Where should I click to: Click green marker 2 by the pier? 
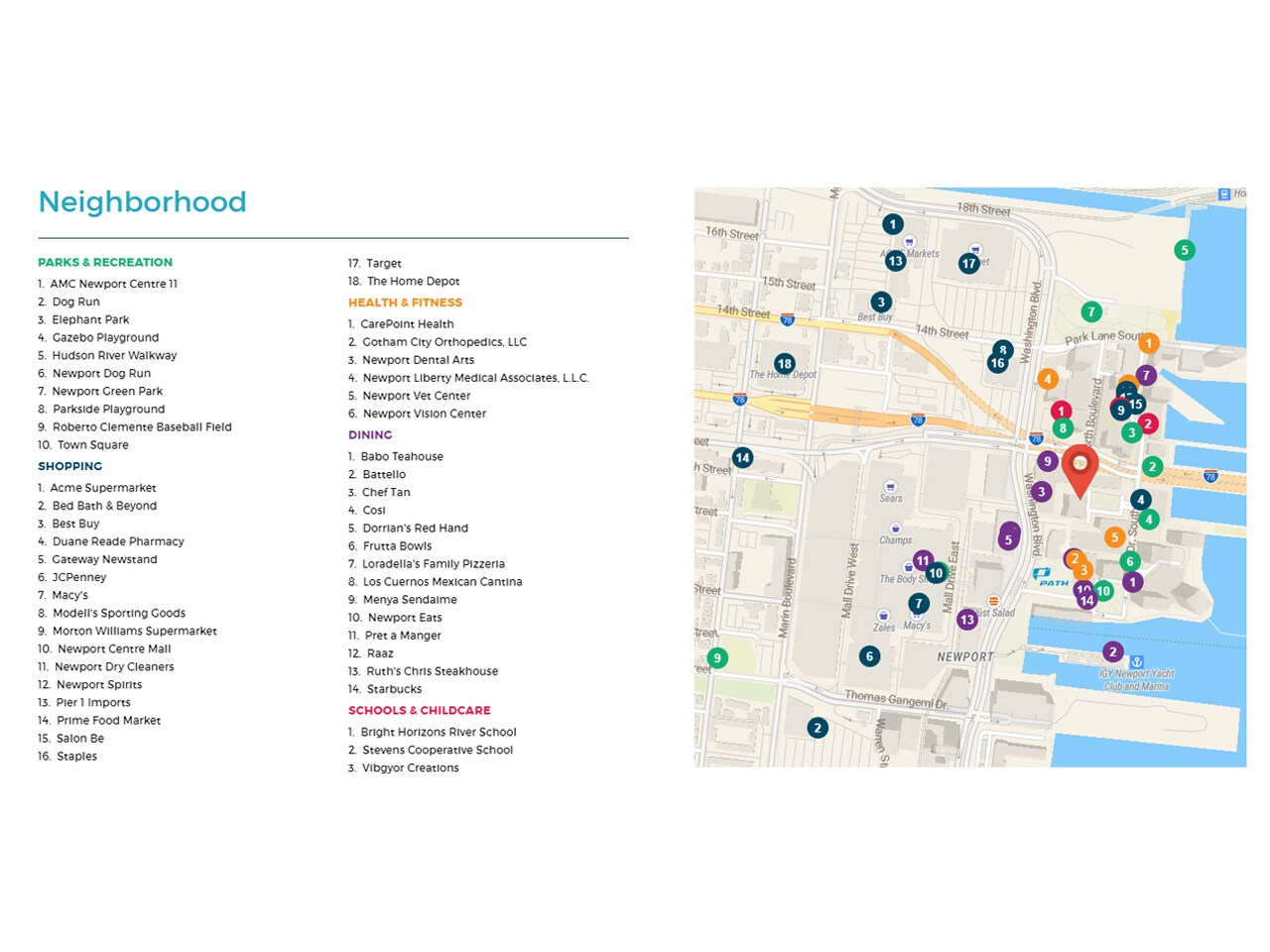coord(1152,466)
